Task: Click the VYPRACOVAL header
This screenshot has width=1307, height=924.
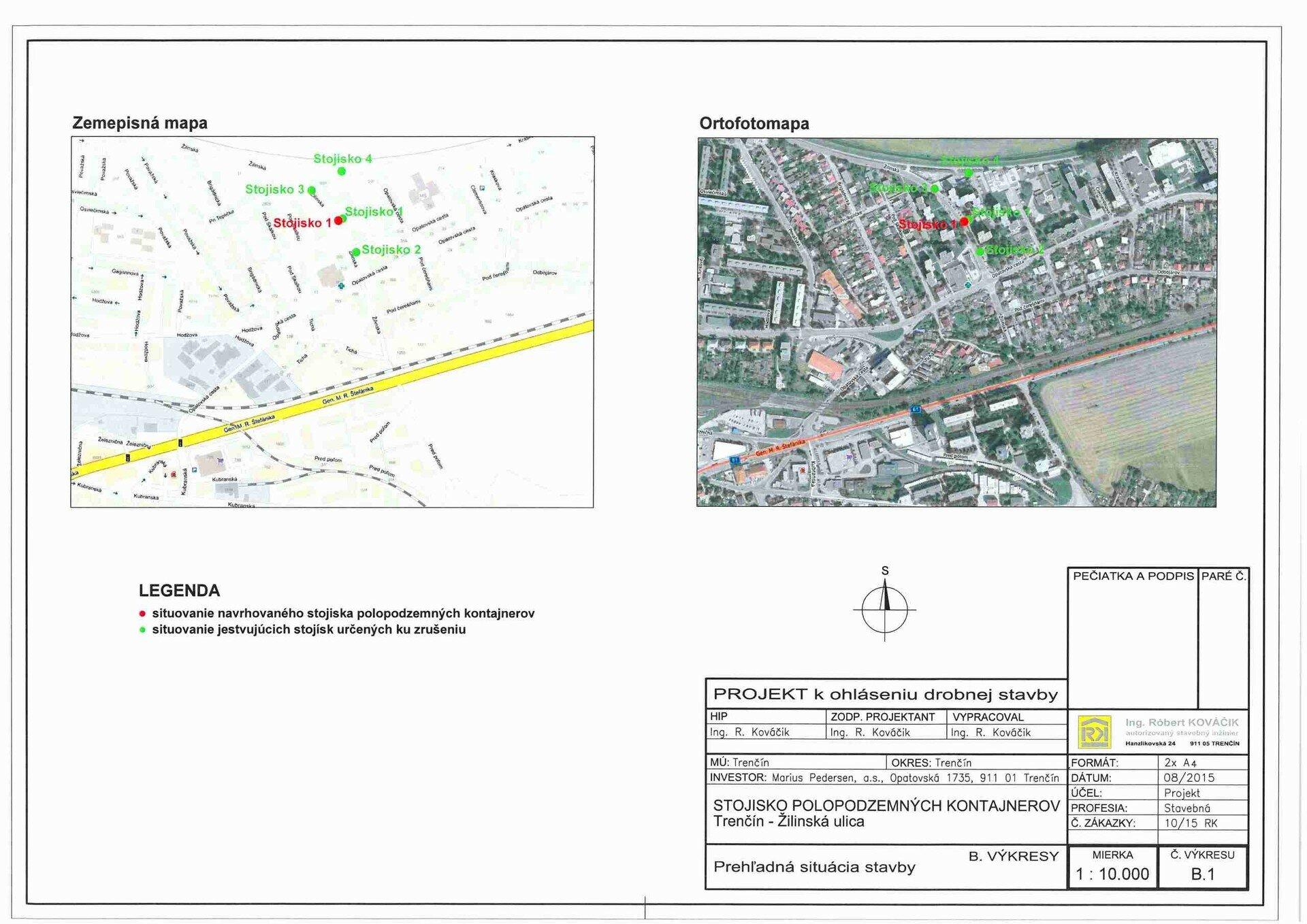Action: pyautogui.click(x=988, y=717)
